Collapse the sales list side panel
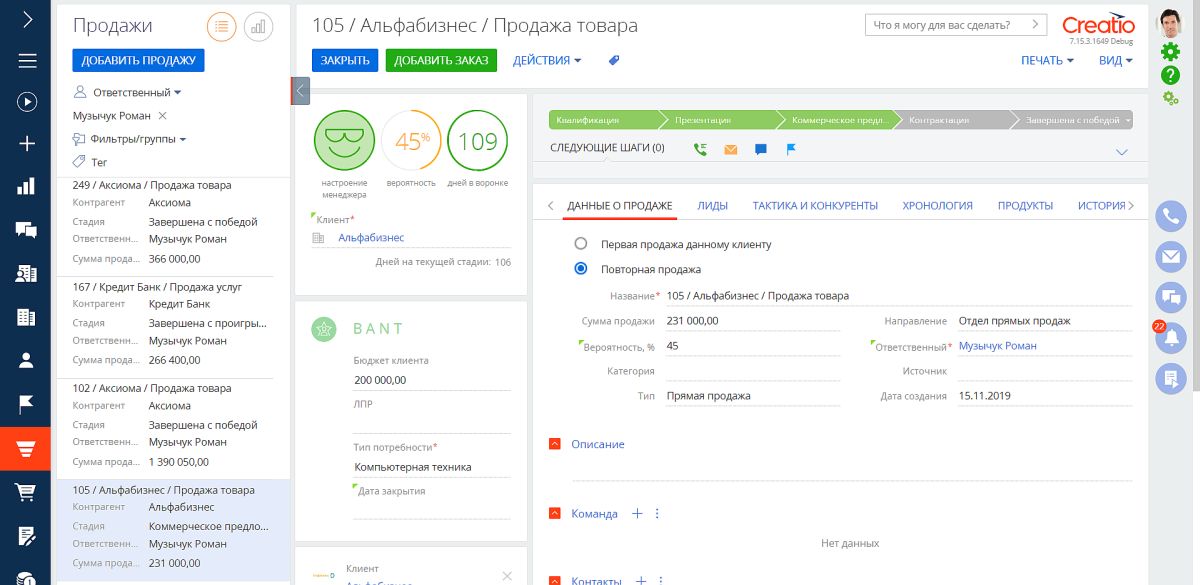 coord(301,91)
